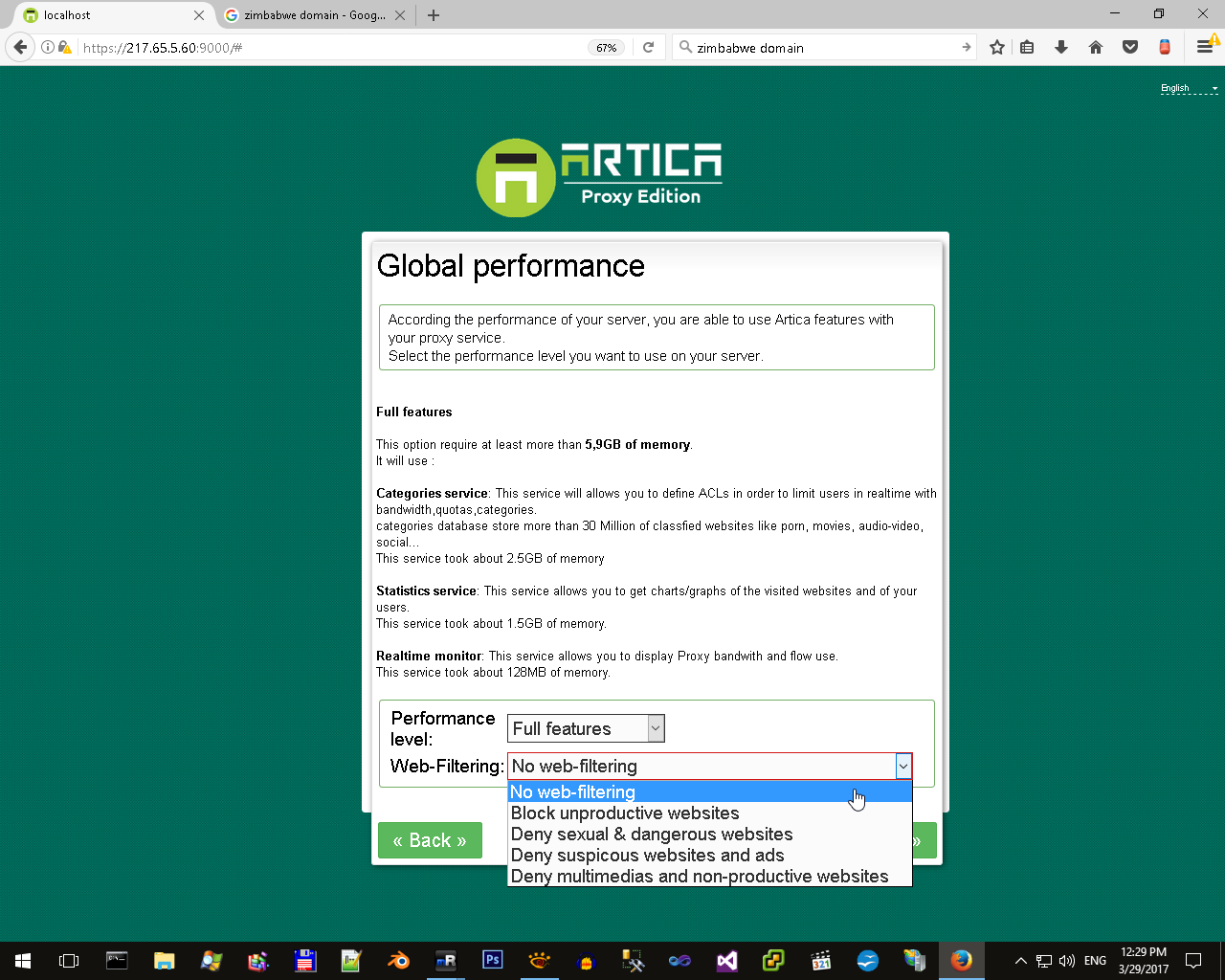Open the English language selector

1189,88
